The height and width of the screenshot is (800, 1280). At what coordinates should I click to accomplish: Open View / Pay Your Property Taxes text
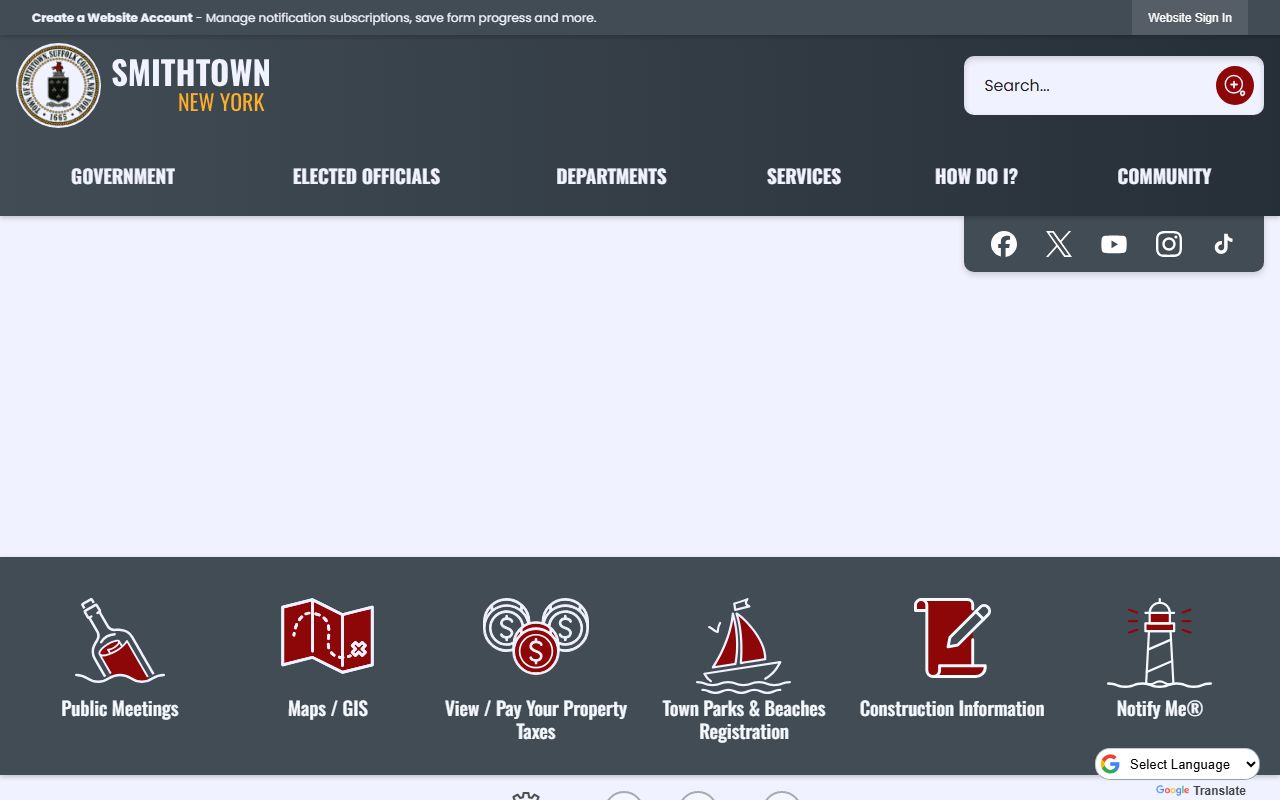pyautogui.click(x=536, y=720)
